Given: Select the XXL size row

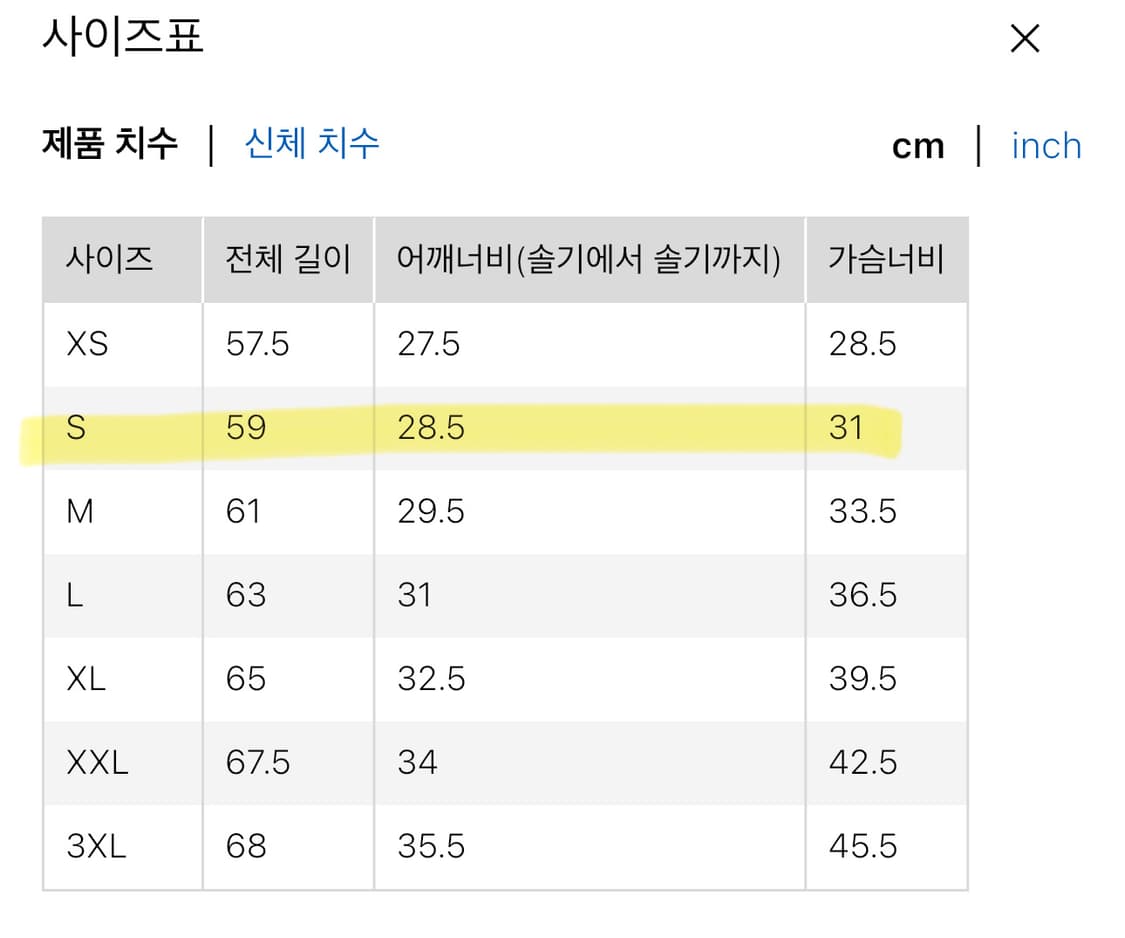Looking at the screenshot, I should click(450, 762).
